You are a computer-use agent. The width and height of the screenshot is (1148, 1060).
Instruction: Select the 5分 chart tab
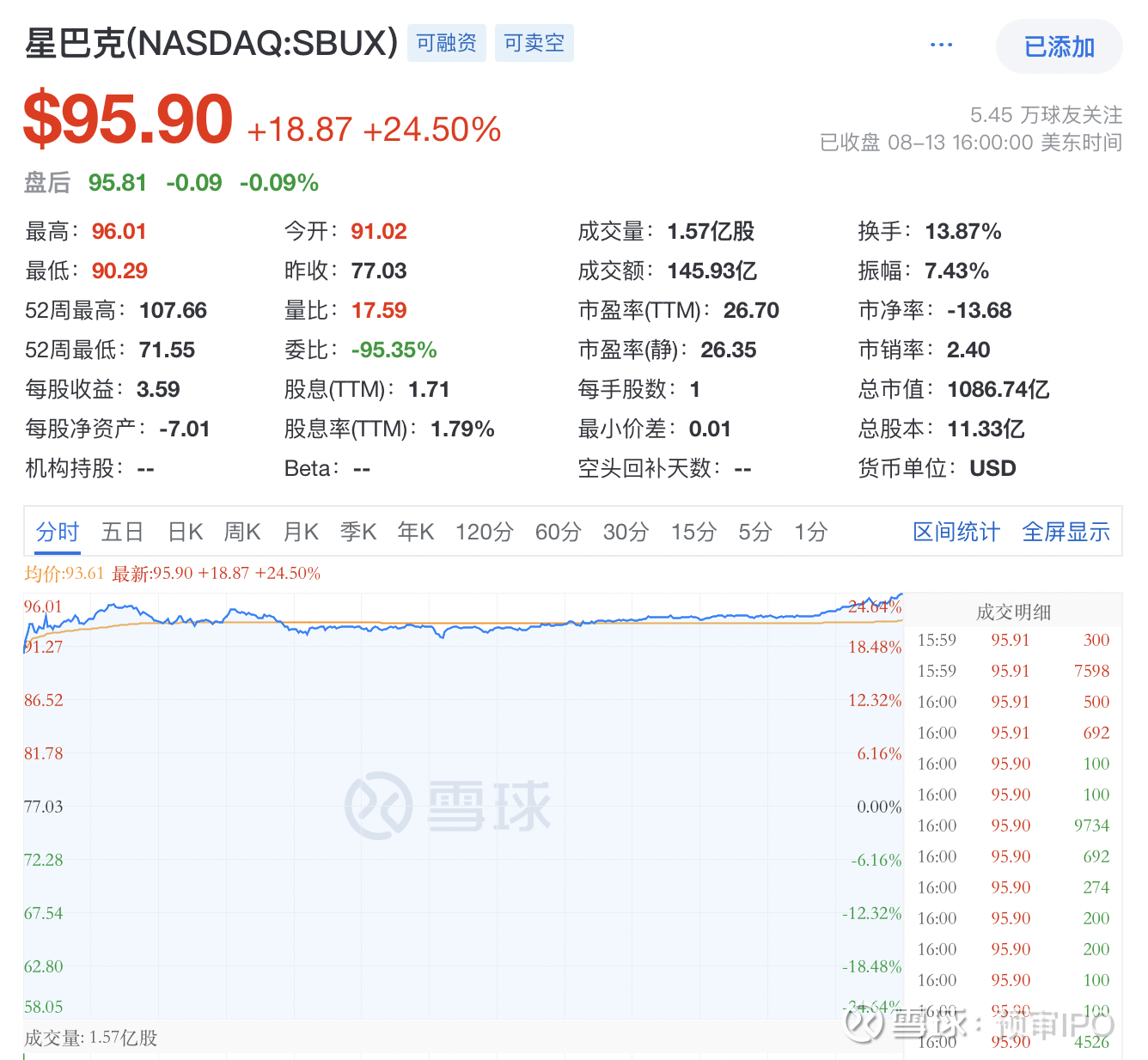[755, 533]
